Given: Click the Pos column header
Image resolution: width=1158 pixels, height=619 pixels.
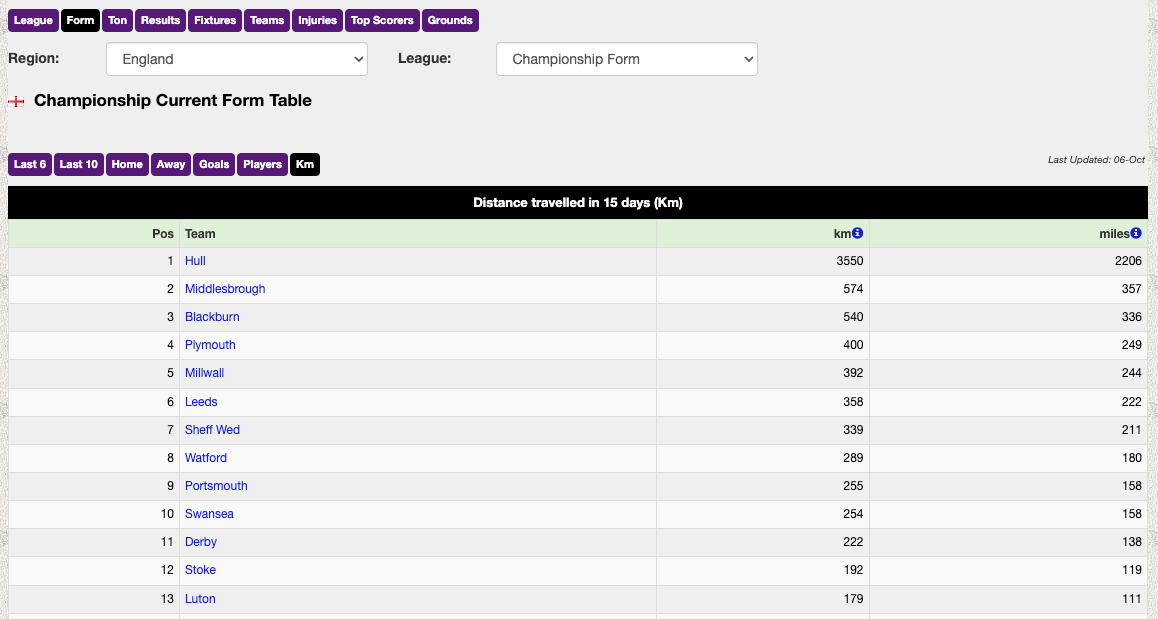Looking at the screenshot, I should [162, 233].
